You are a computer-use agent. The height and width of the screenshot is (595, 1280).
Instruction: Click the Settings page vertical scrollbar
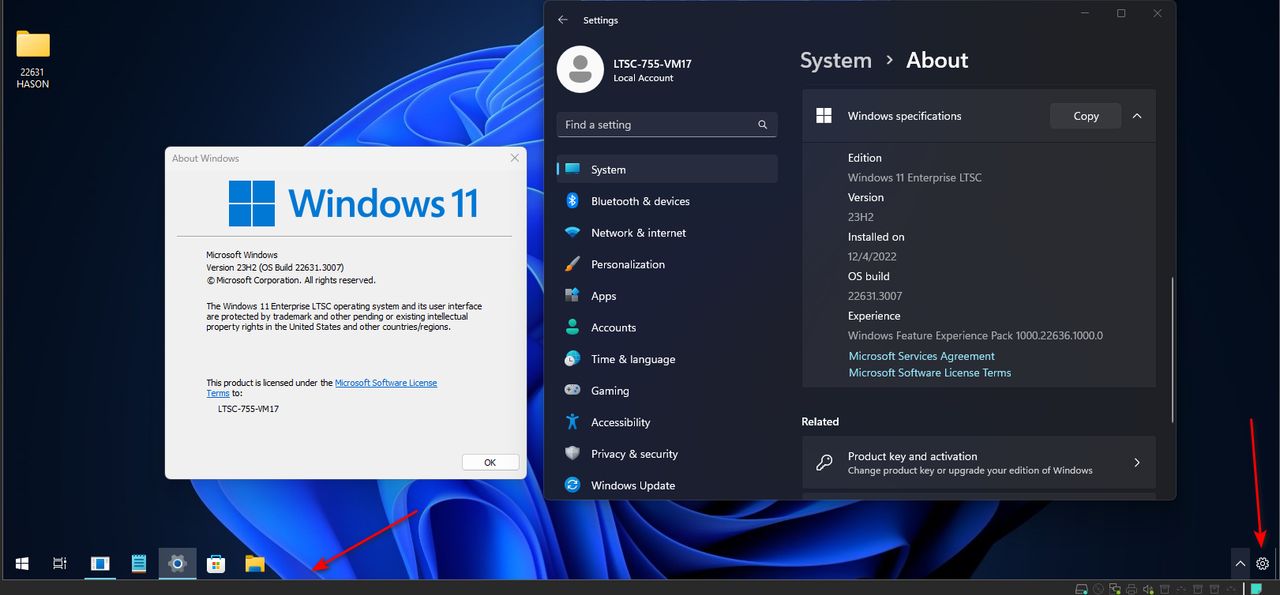tap(1173, 348)
